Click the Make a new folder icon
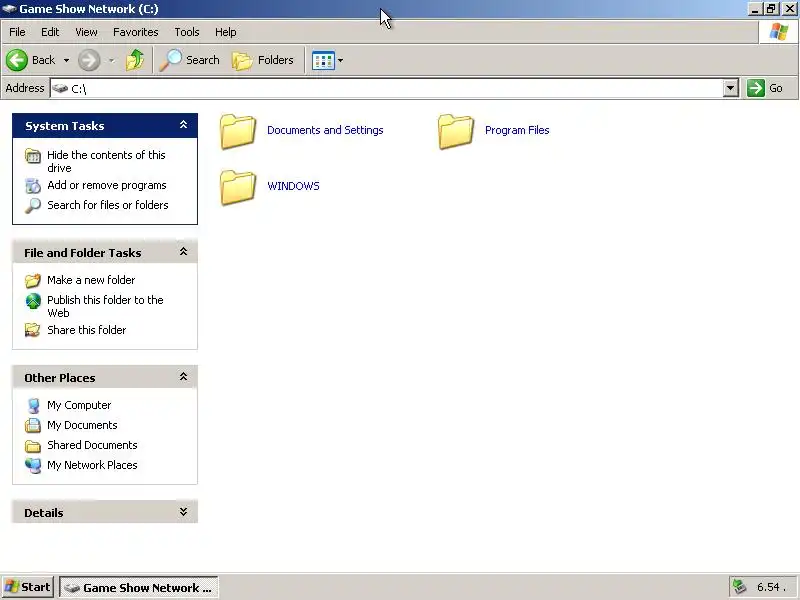 click(33, 281)
